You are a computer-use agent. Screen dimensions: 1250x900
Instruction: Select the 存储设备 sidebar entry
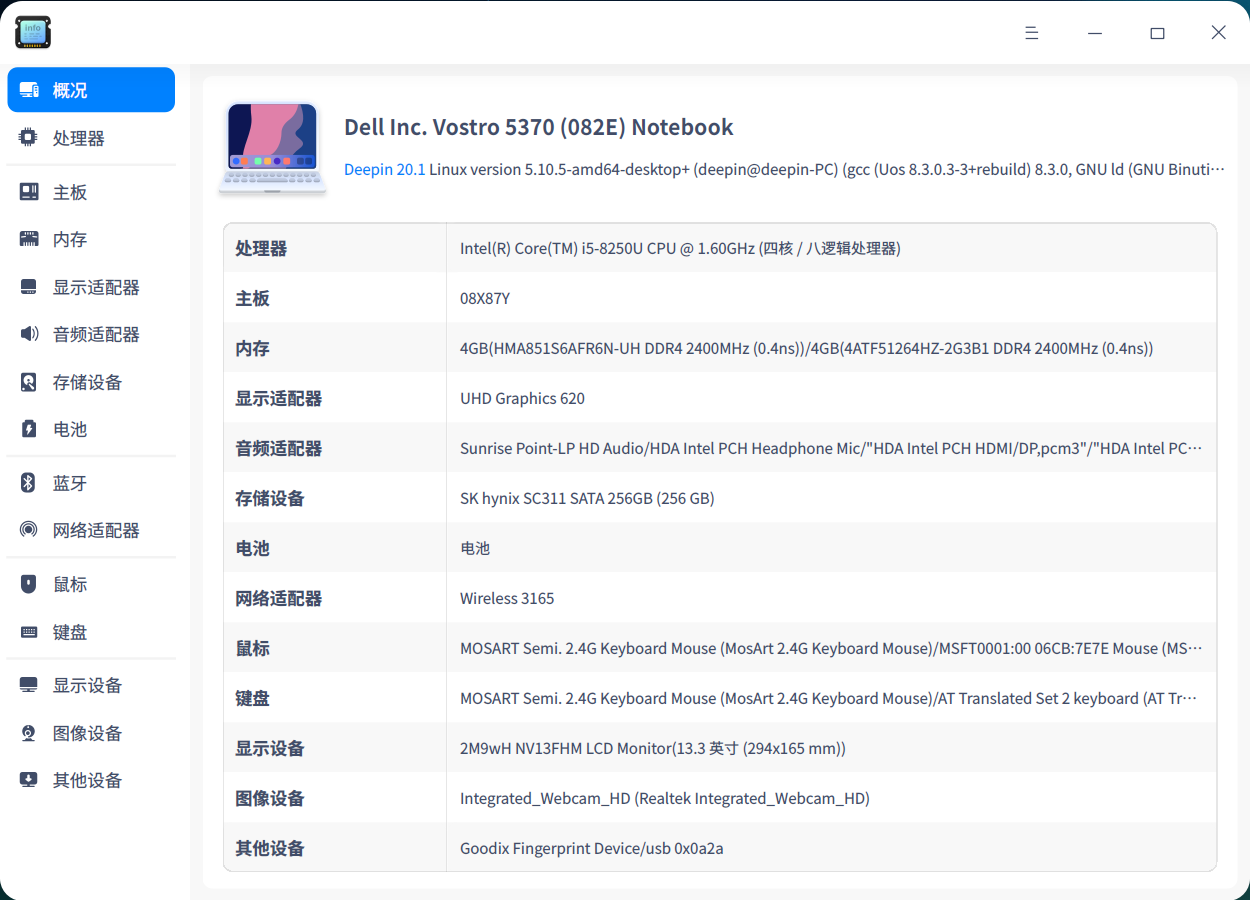(x=91, y=382)
